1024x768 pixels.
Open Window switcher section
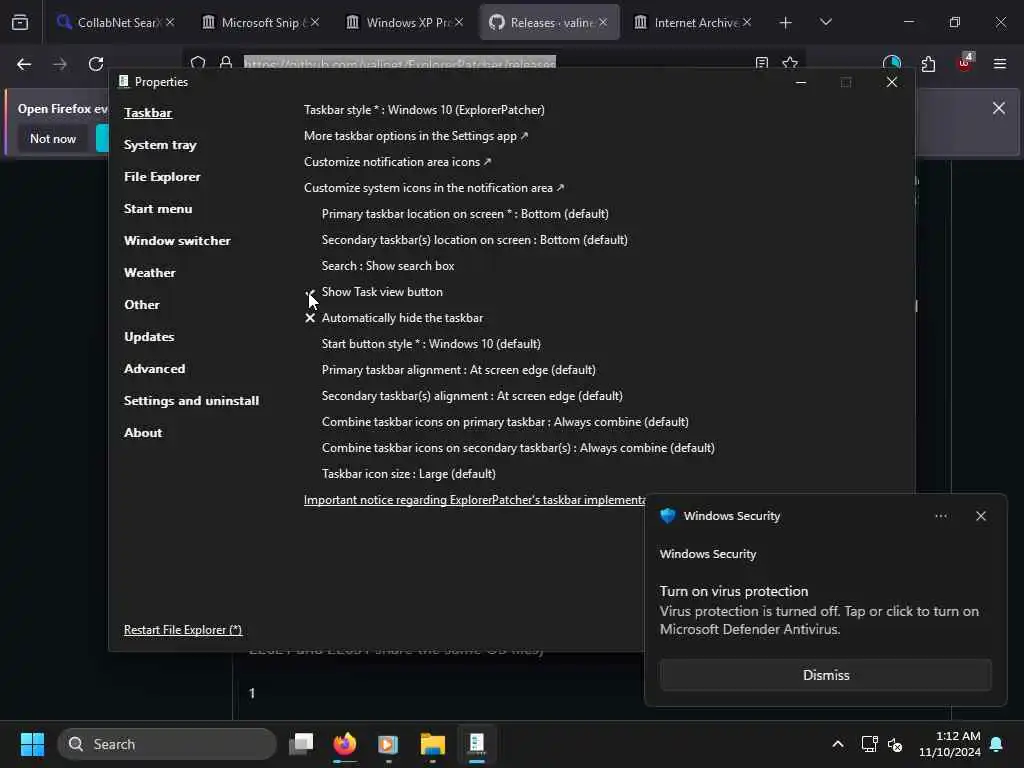point(177,241)
